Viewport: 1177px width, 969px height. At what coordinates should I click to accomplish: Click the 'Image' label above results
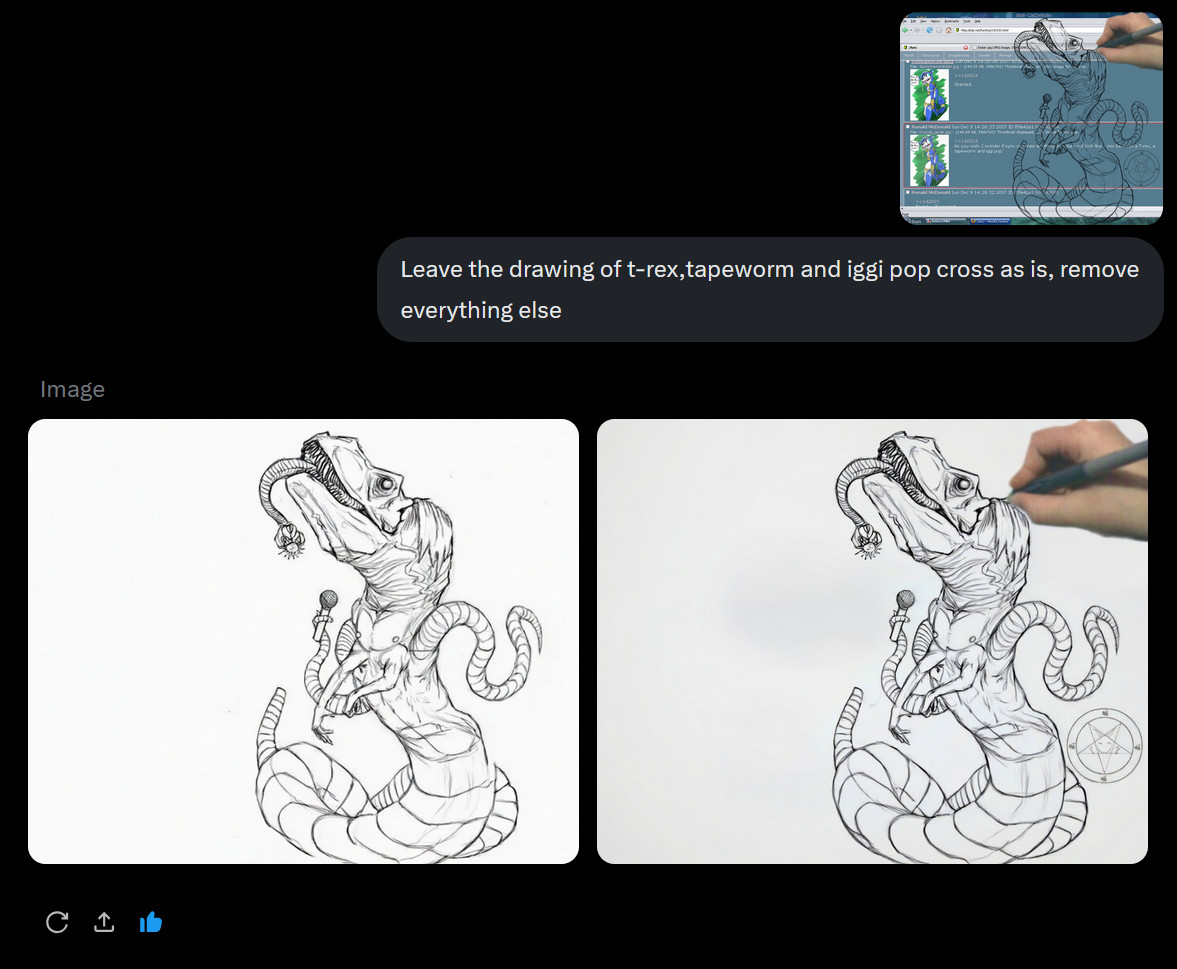72,389
